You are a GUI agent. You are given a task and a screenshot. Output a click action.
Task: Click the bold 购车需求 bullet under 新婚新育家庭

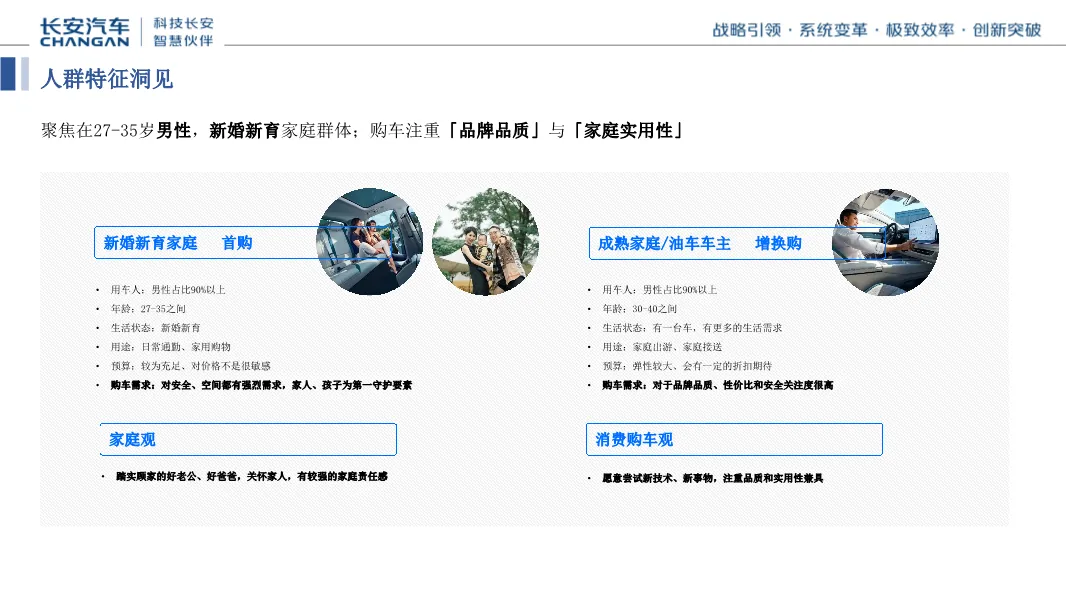coord(258,385)
